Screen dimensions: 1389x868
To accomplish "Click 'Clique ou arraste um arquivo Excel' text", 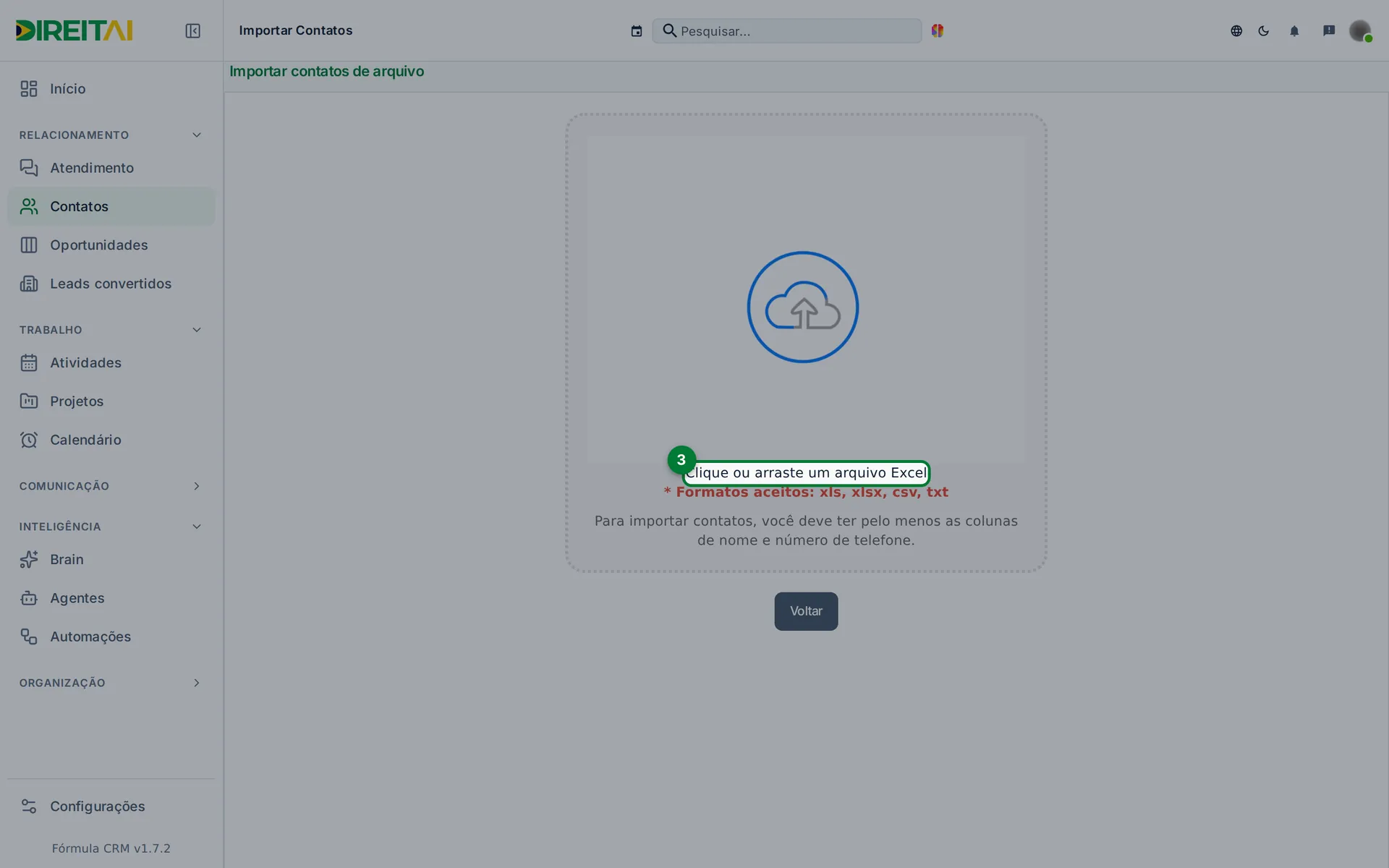I will point(806,473).
